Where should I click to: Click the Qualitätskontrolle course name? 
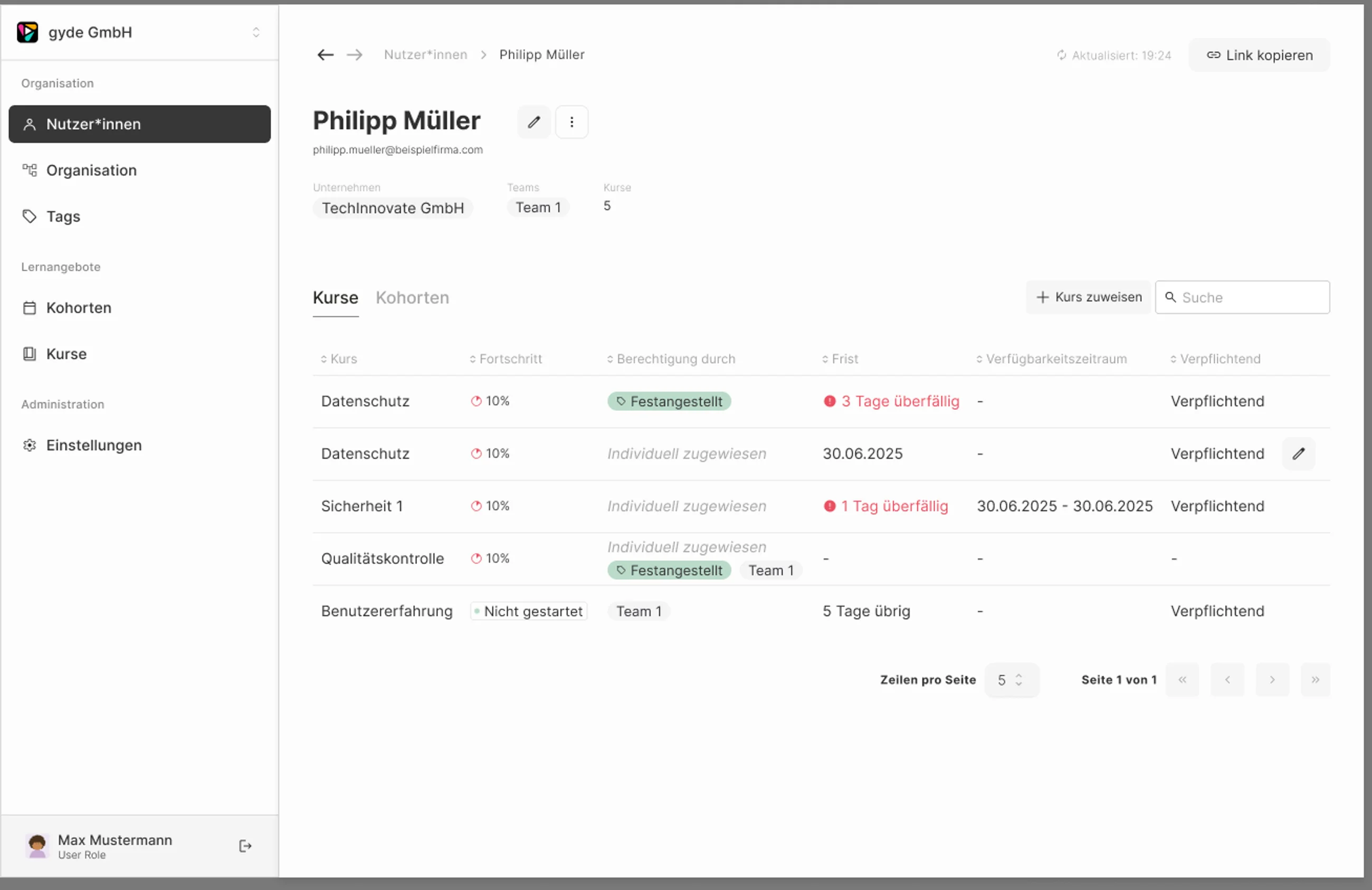[382, 558]
